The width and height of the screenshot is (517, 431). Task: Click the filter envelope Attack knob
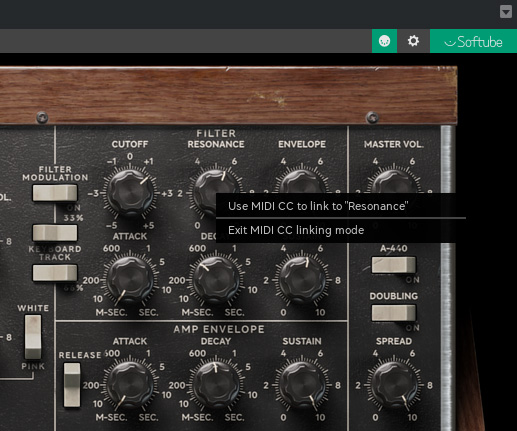[x=130, y=280]
